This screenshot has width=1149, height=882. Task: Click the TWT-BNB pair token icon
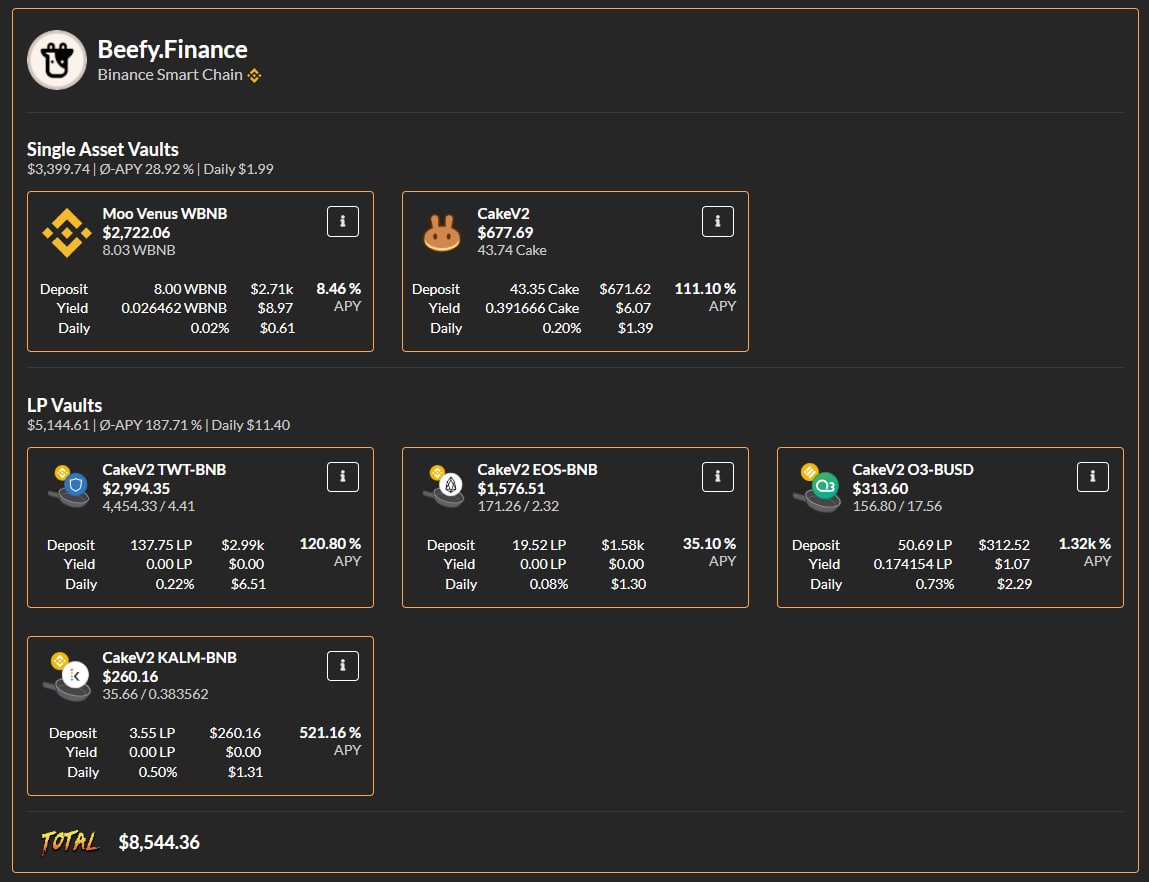[69, 486]
